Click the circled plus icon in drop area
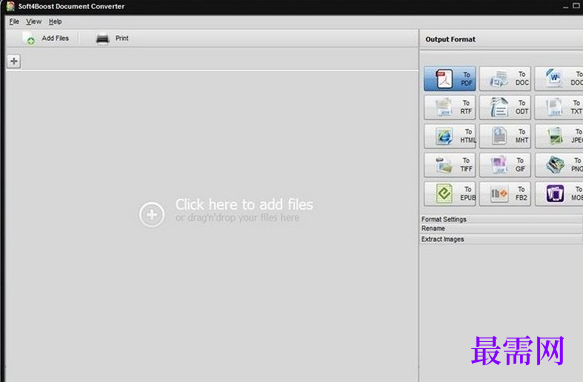Viewport: 583px width, 382px height. (152, 214)
